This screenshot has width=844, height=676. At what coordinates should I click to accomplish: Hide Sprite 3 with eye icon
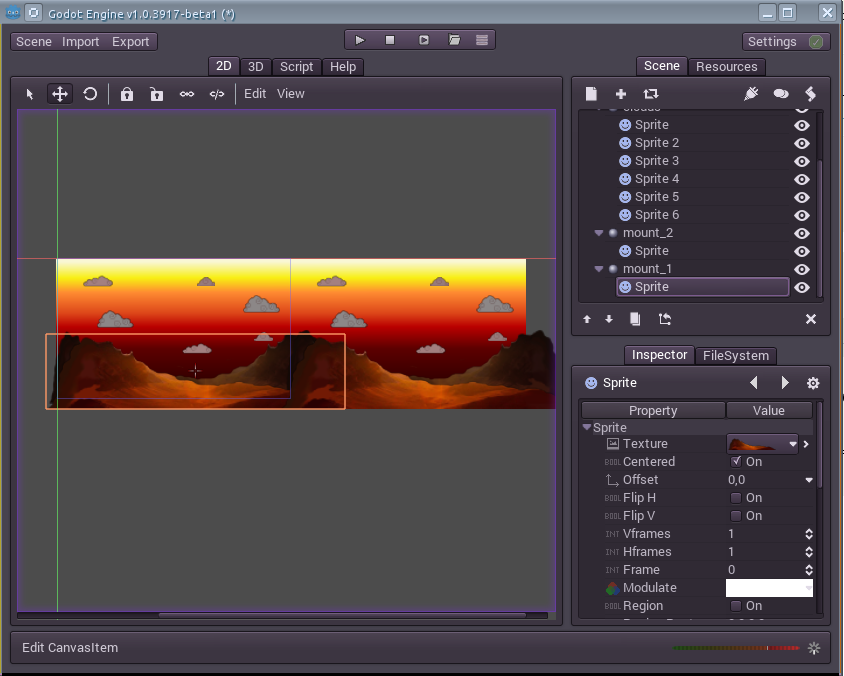click(801, 161)
